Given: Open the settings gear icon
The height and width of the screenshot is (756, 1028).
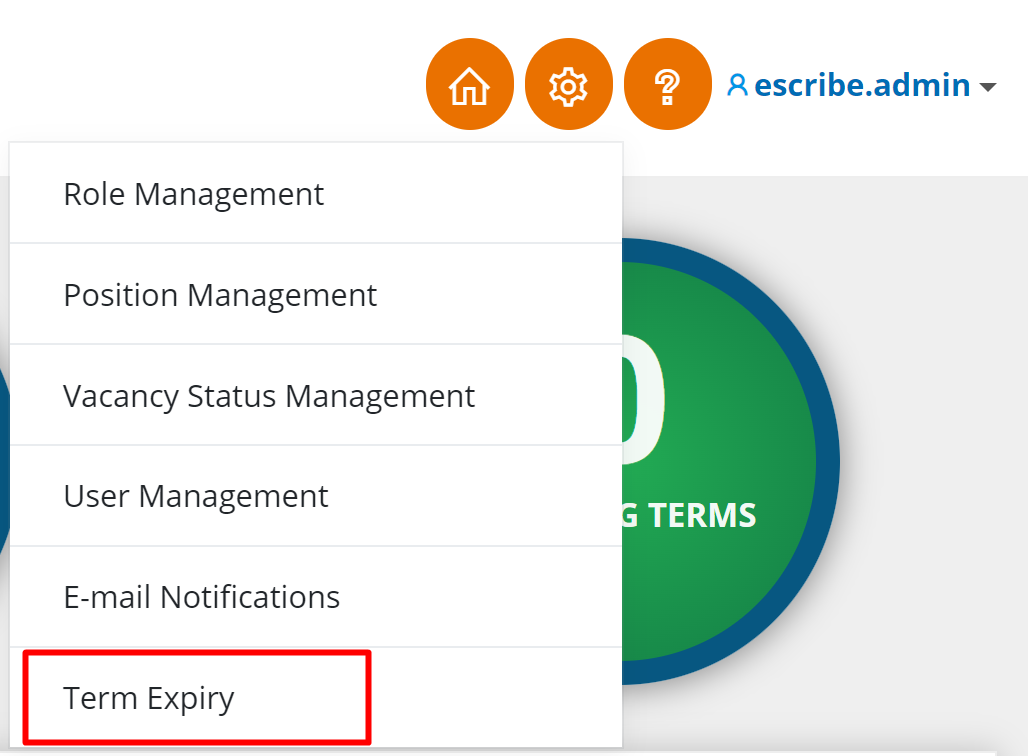Looking at the screenshot, I should tap(568, 86).
